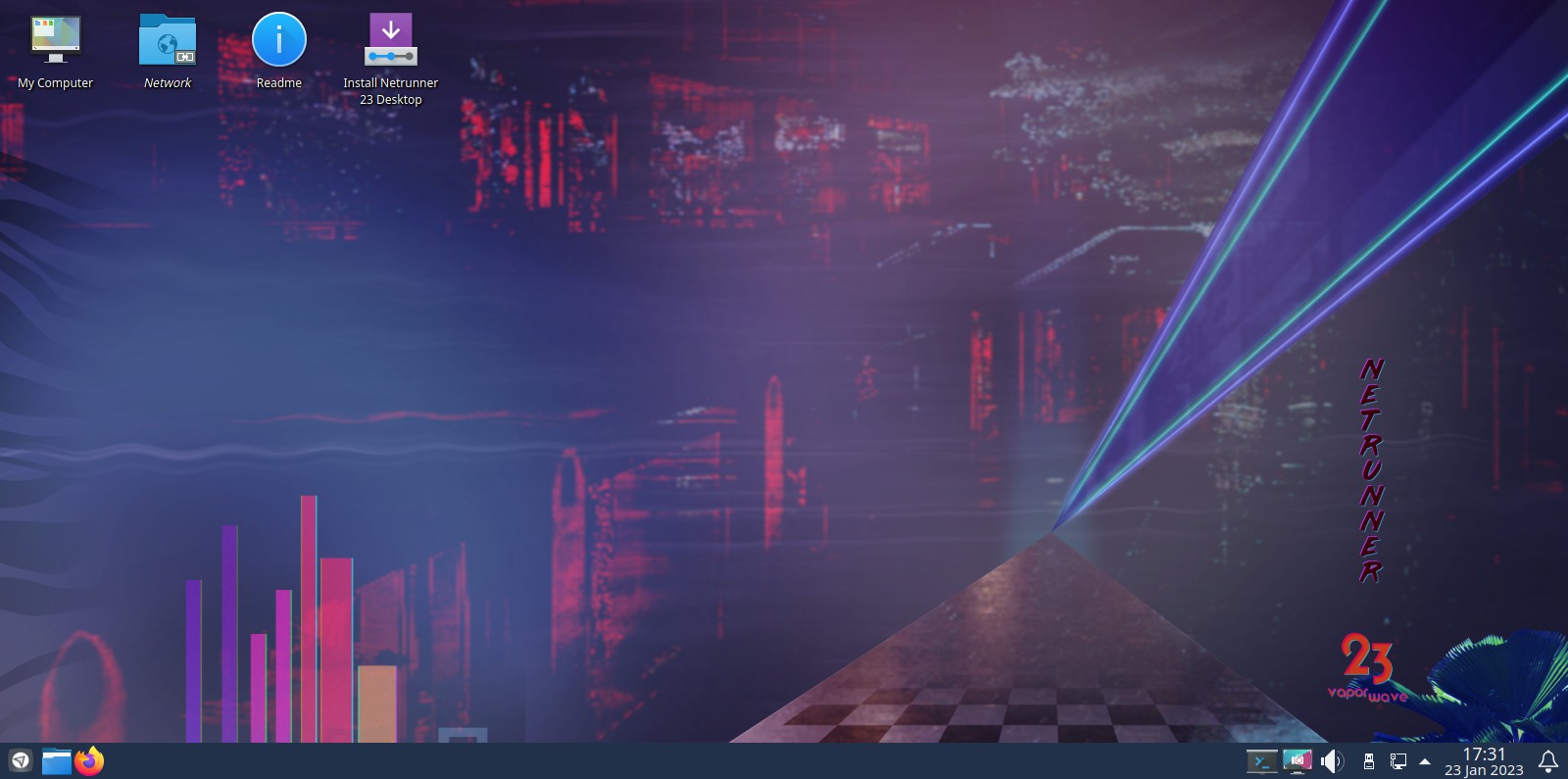This screenshot has height=779, width=1568.
Task: Launch Firefox from the taskbar
Action: coord(89,761)
